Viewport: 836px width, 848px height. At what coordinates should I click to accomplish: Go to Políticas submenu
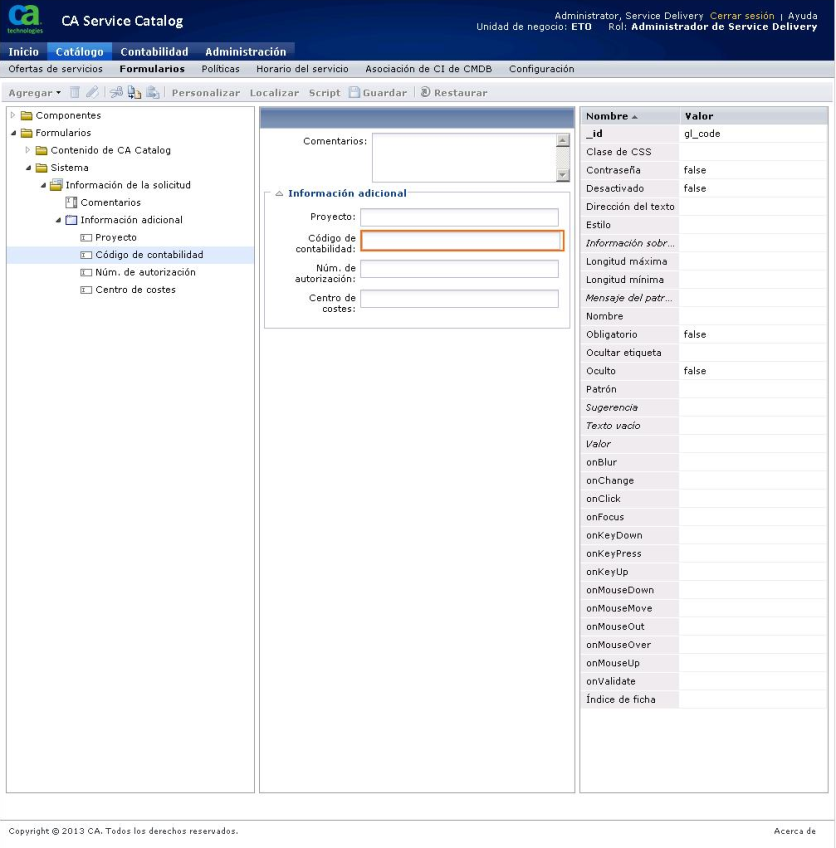pos(220,69)
